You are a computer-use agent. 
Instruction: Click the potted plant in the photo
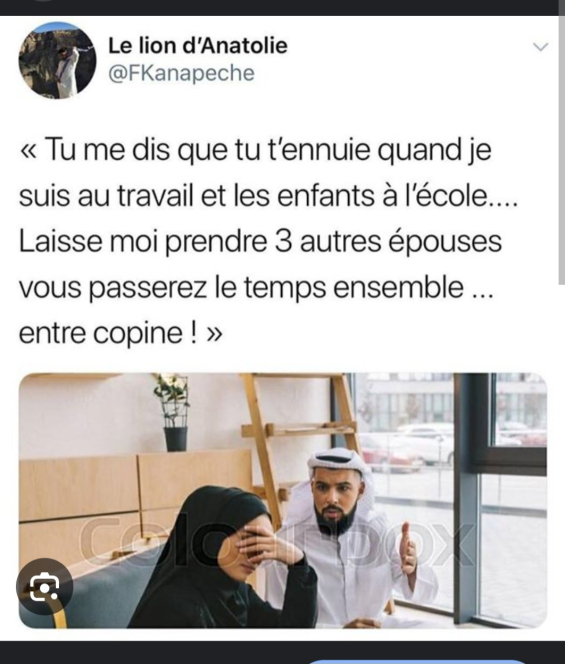point(174,413)
